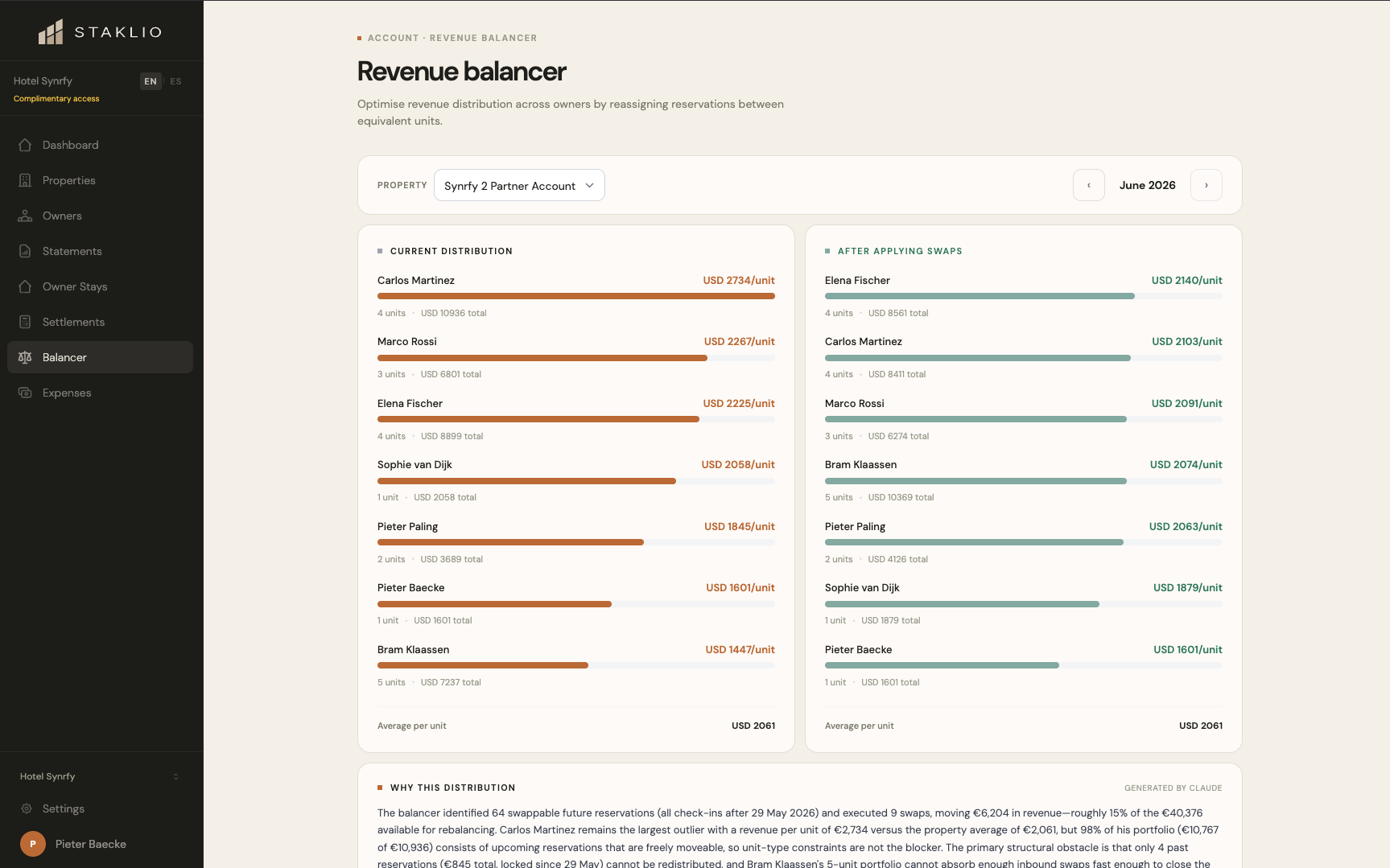Click 'USD 10936 total' text
The image size is (1390, 868).
click(454, 313)
